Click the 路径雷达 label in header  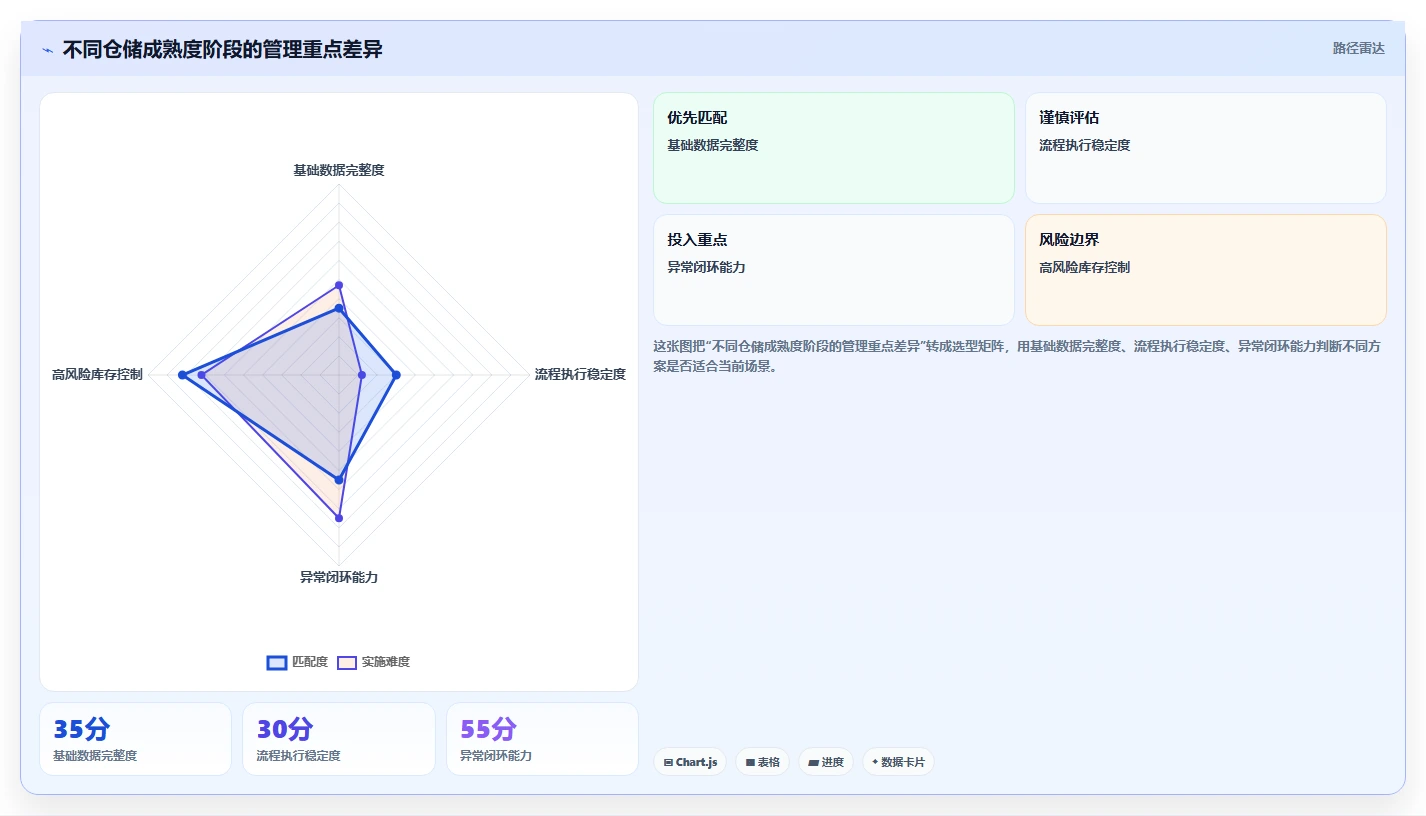tap(1358, 48)
